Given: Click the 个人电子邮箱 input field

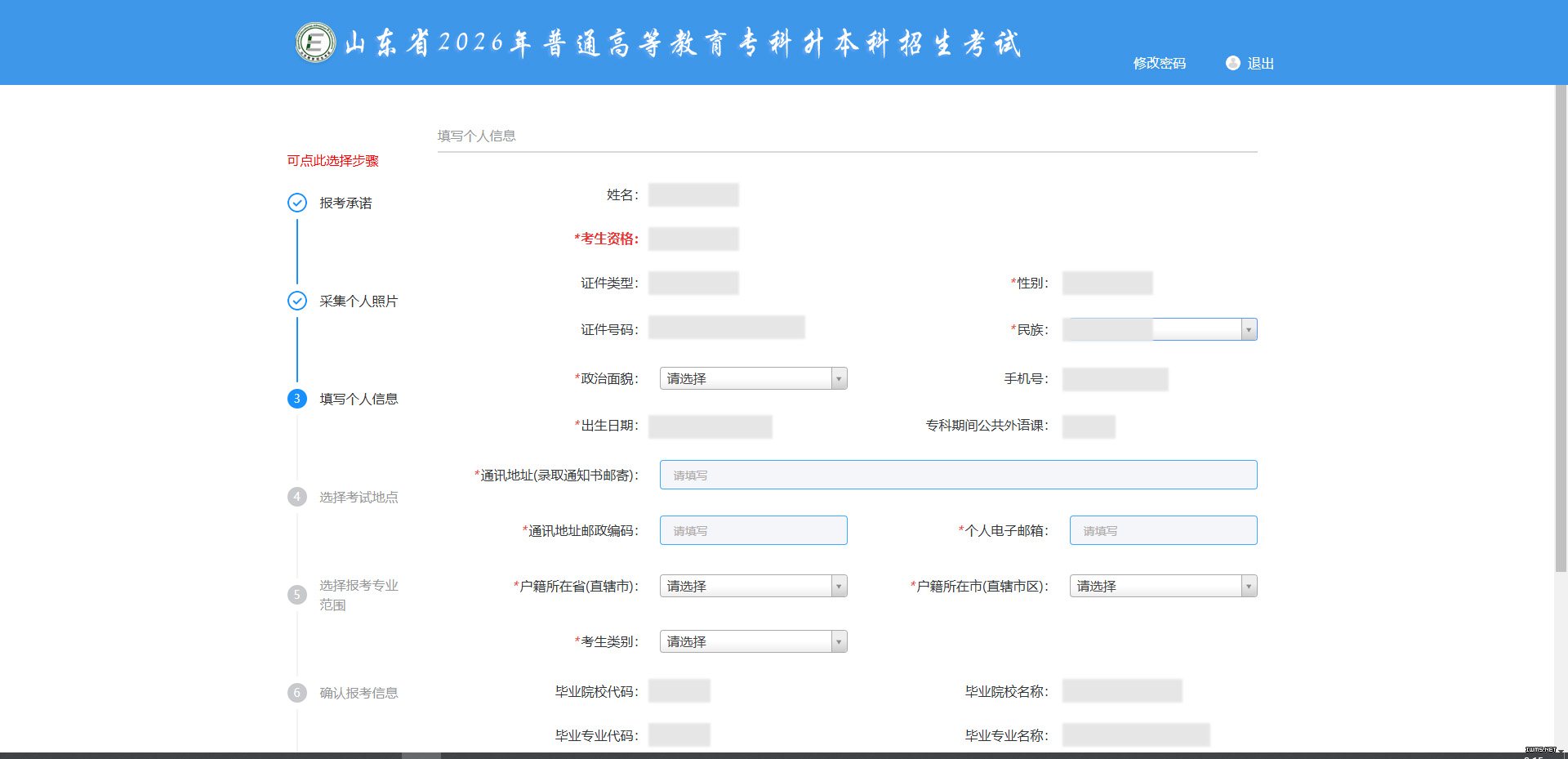Looking at the screenshot, I should (1163, 530).
